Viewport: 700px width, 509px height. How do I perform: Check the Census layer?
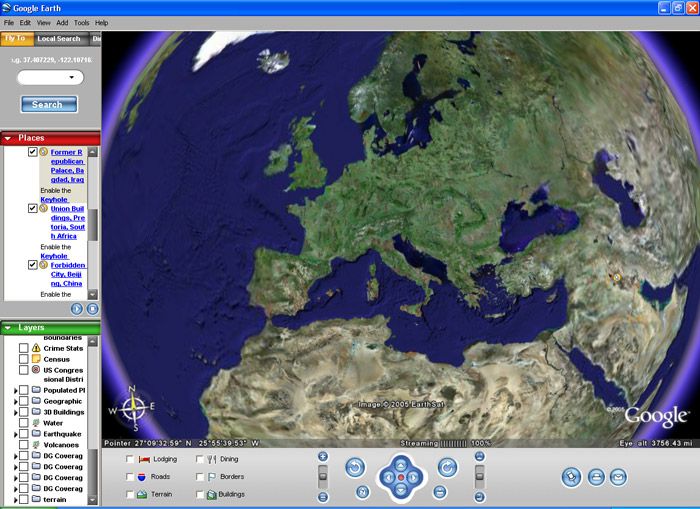(24, 359)
